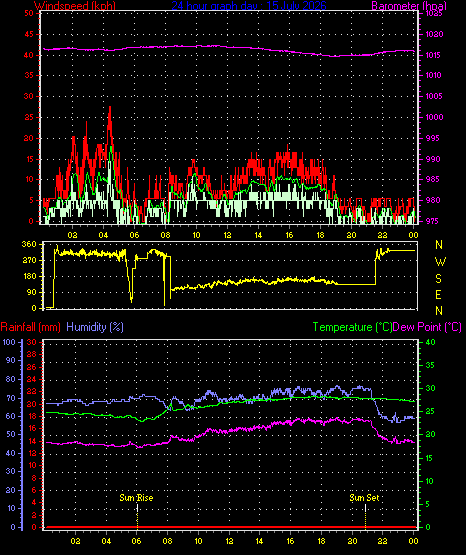
Task: Click the "45" windspeed axis value
Action: (29, 34)
